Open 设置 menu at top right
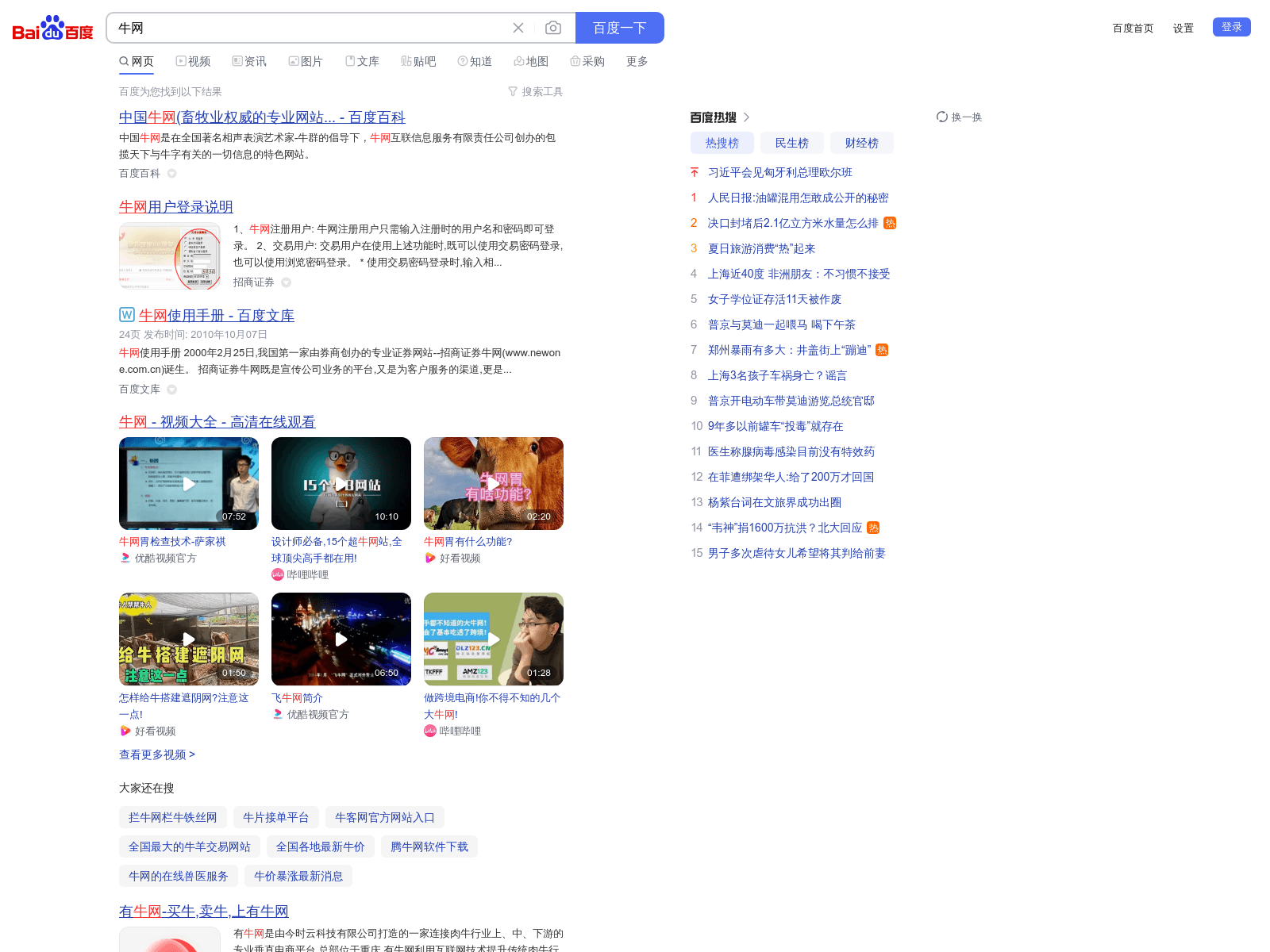1270x952 pixels. pos(1183,28)
